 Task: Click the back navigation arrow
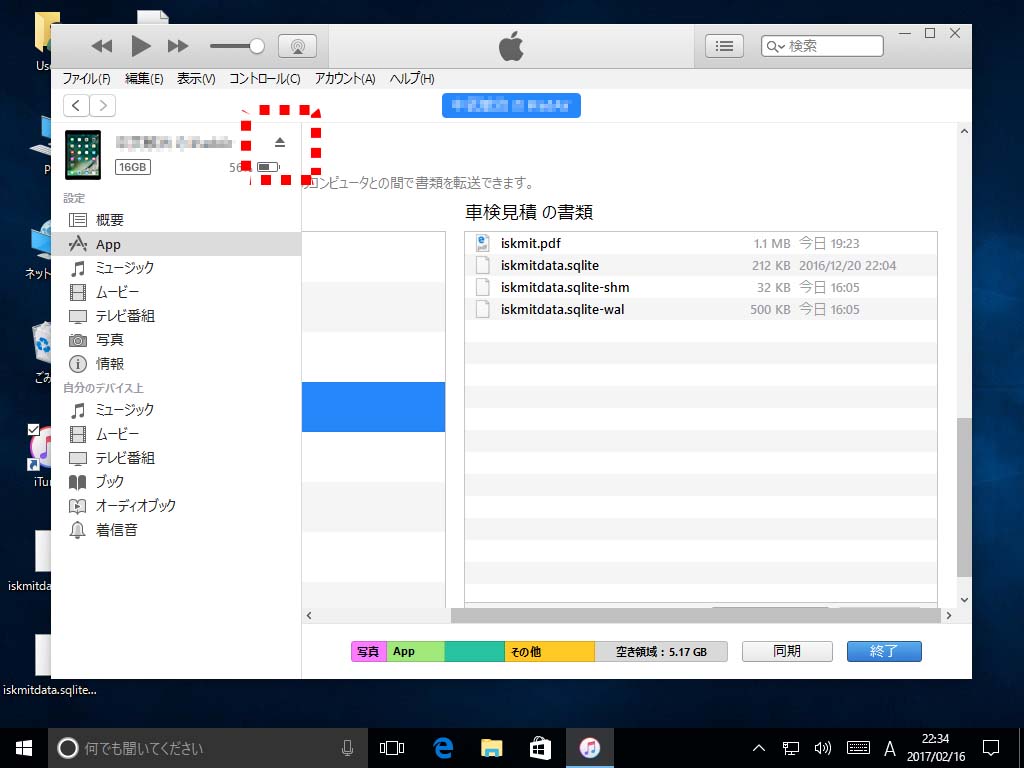coord(76,105)
